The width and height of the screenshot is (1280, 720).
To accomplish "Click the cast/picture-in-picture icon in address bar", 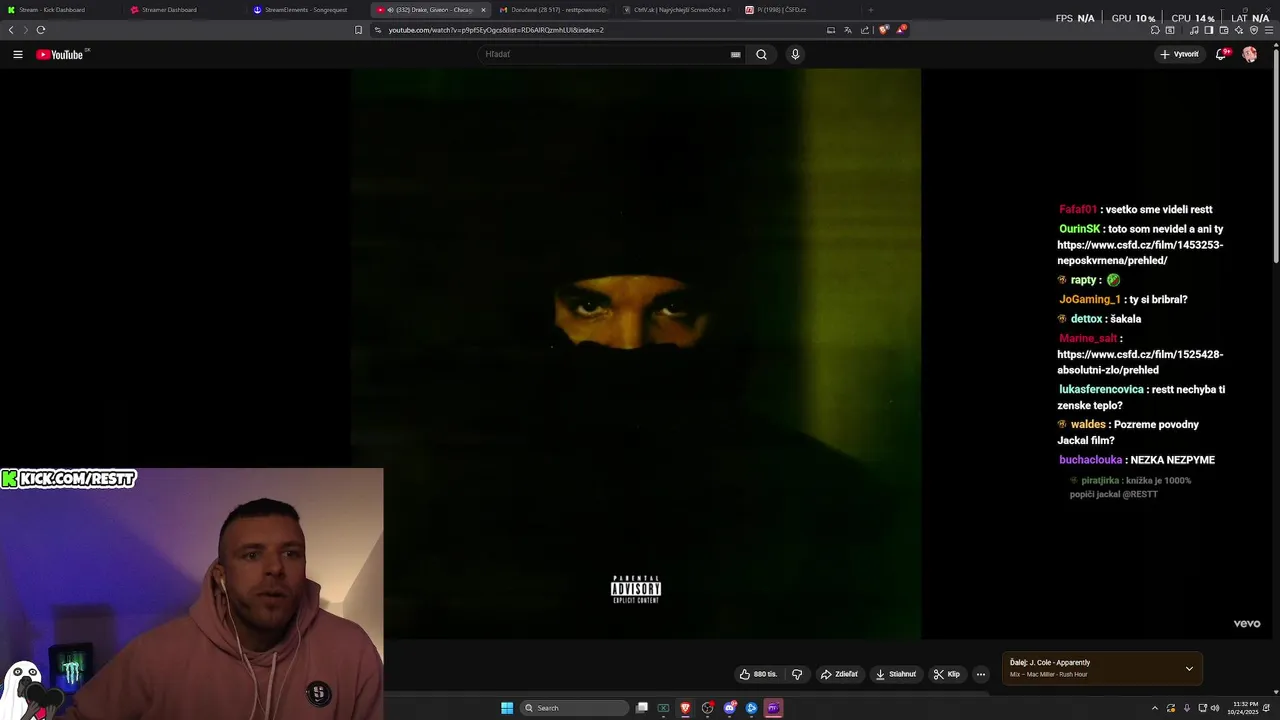I will point(831,30).
